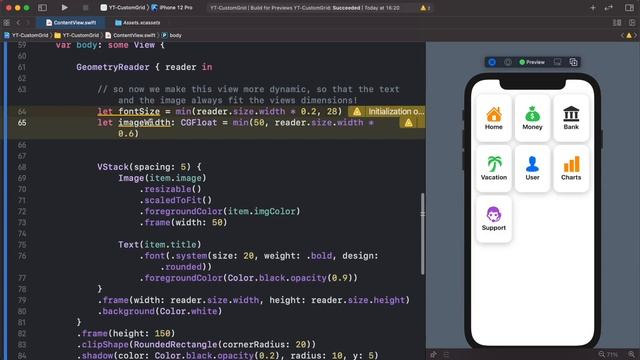Tap the Money tile in the preview

pos(532,118)
